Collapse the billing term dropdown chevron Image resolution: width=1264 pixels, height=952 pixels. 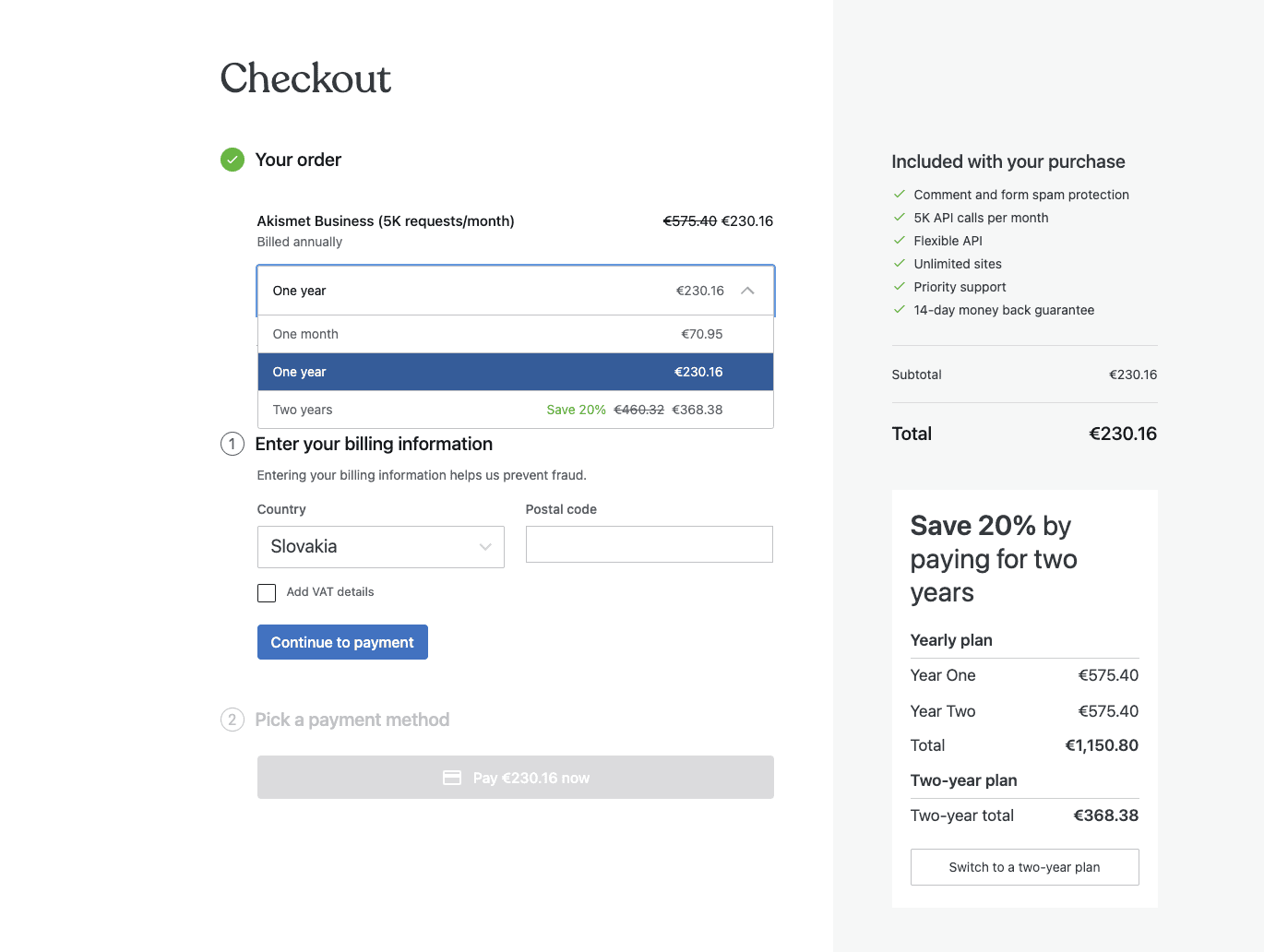point(747,291)
